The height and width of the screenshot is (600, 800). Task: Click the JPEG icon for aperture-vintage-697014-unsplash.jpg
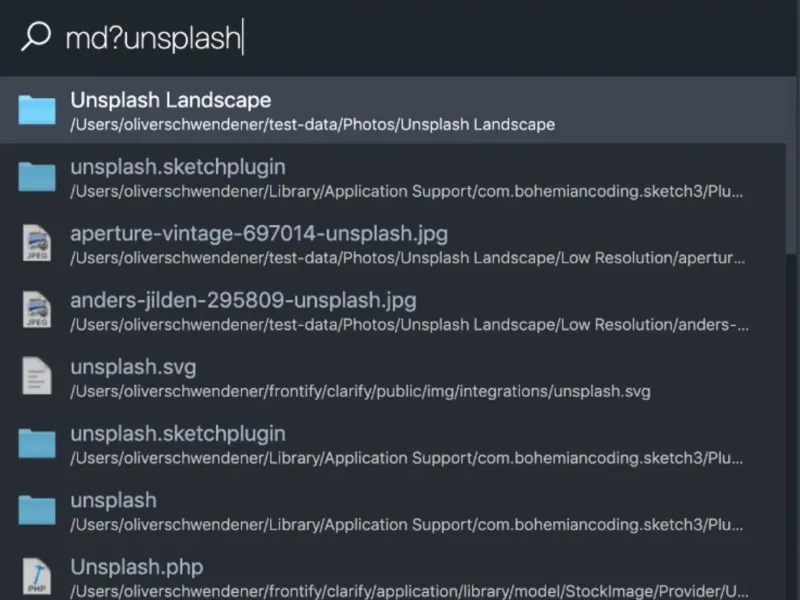37,243
